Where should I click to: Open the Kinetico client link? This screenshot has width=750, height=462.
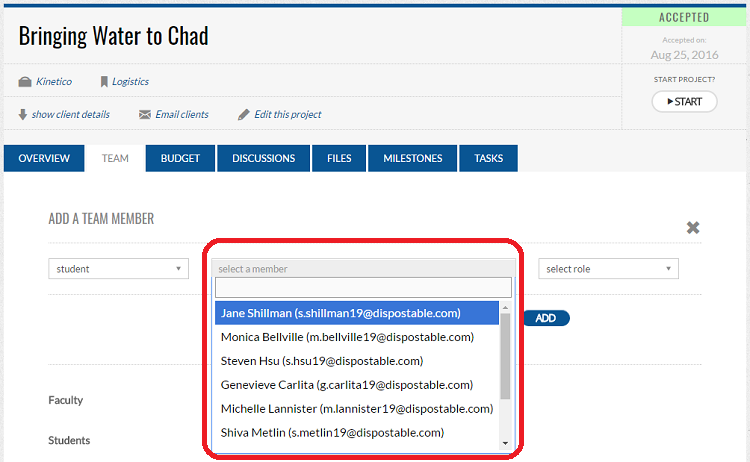click(x=54, y=82)
